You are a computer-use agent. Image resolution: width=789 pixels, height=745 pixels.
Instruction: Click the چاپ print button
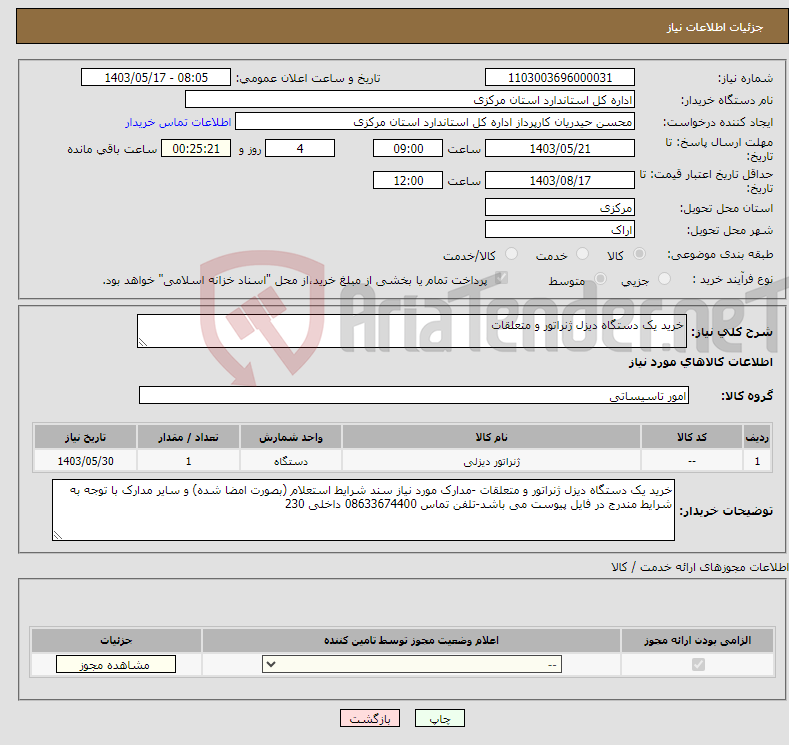tap(439, 718)
